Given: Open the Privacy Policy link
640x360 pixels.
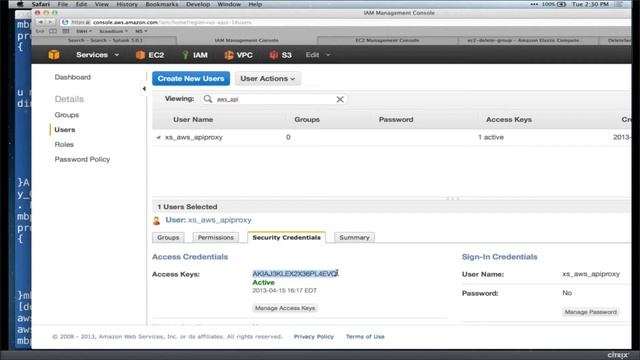Looking at the screenshot, I should pyautogui.click(x=313, y=337).
